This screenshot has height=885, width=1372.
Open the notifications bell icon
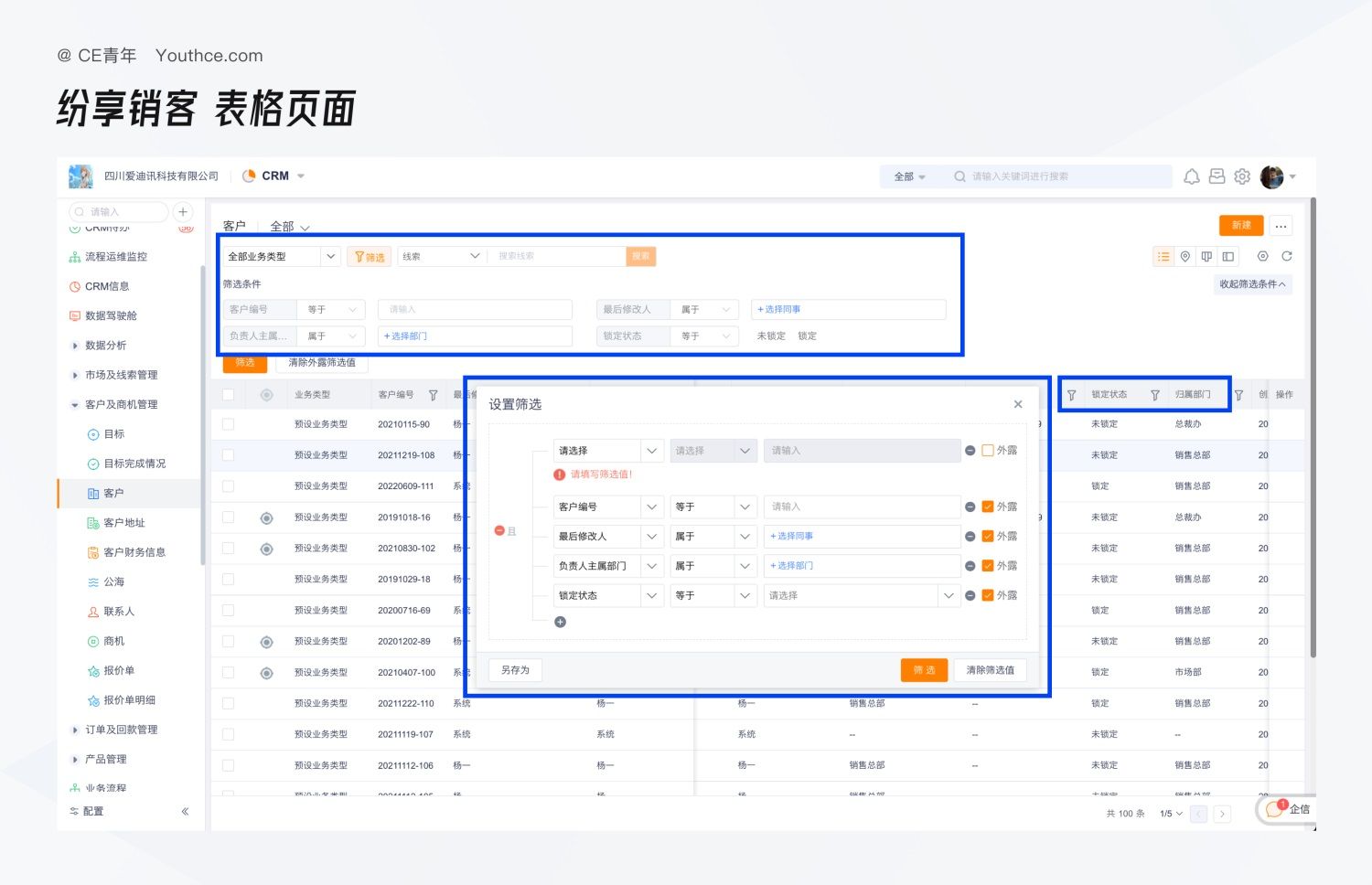coord(1192,176)
